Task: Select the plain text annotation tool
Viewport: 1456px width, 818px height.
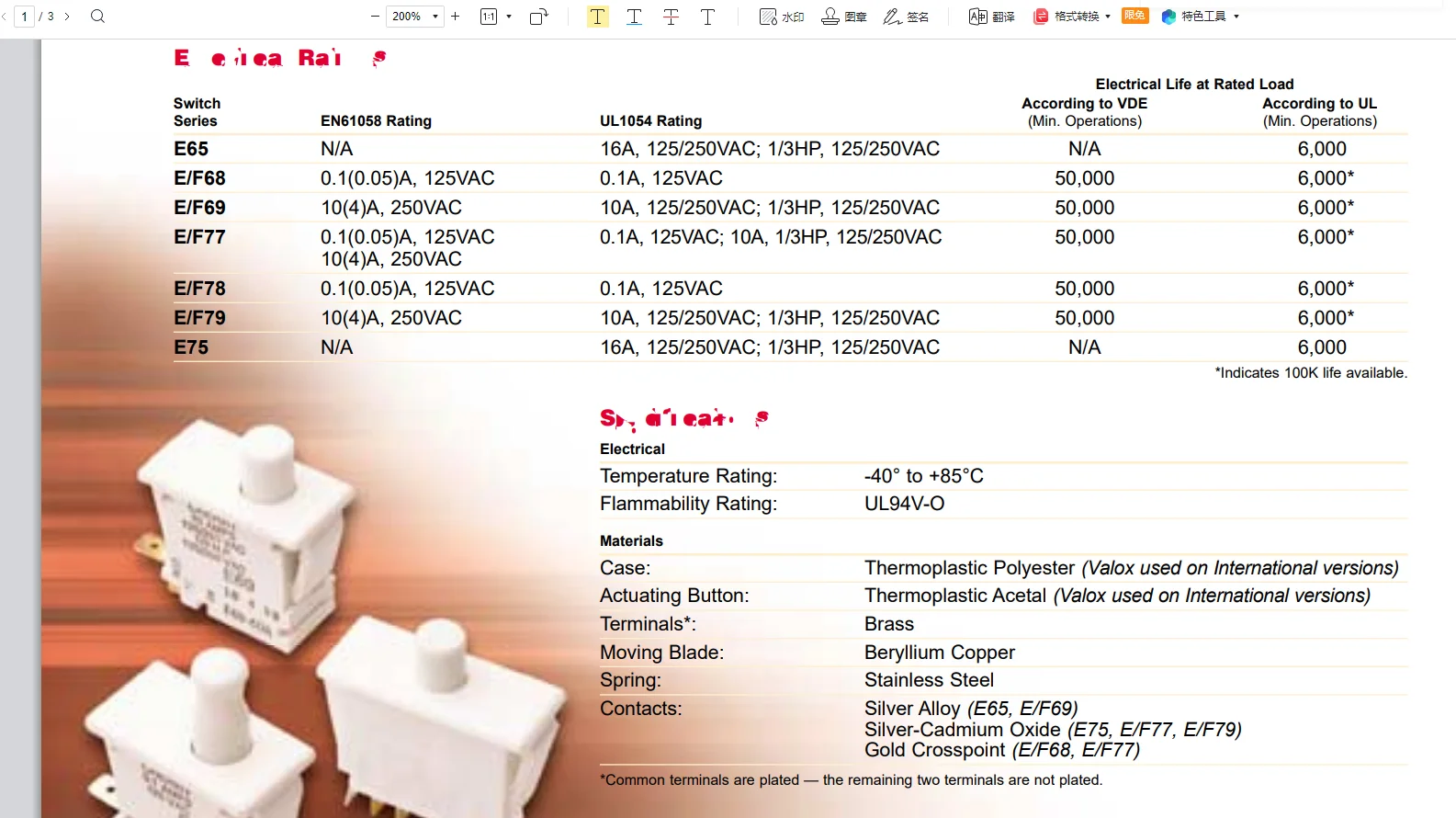Action: pyautogui.click(x=708, y=17)
